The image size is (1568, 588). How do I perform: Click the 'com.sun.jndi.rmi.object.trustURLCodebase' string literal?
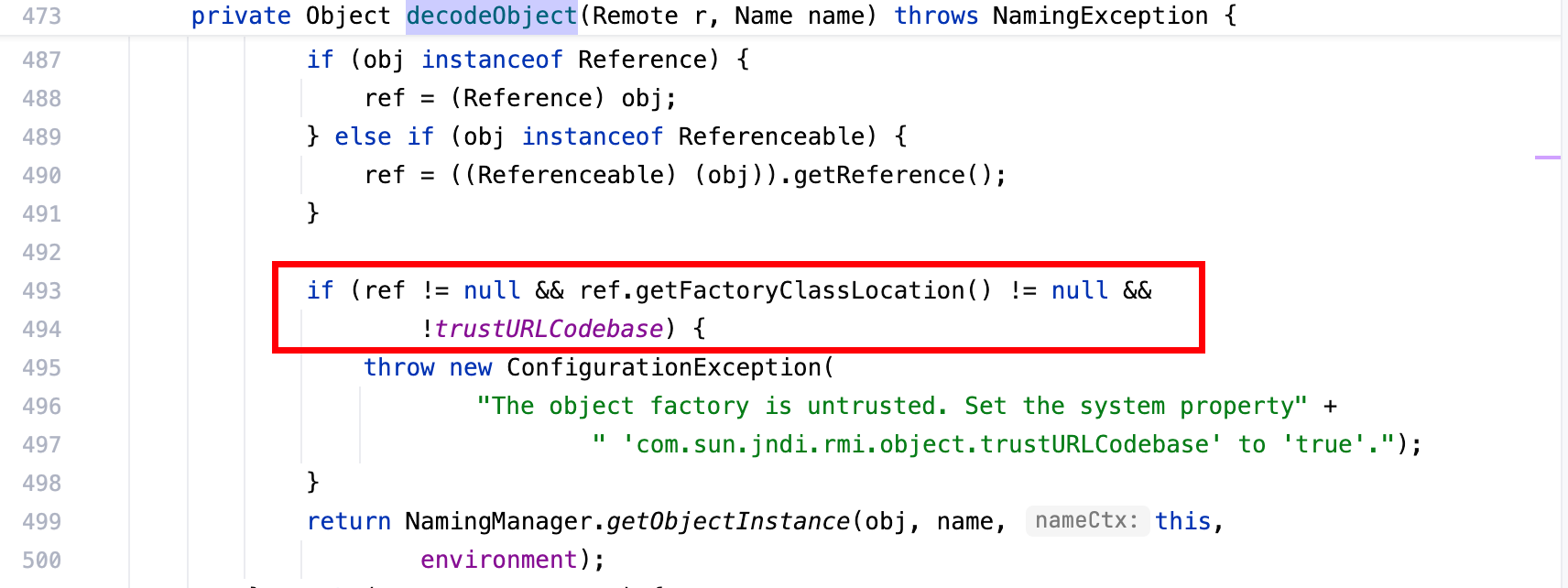[x=921, y=444]
